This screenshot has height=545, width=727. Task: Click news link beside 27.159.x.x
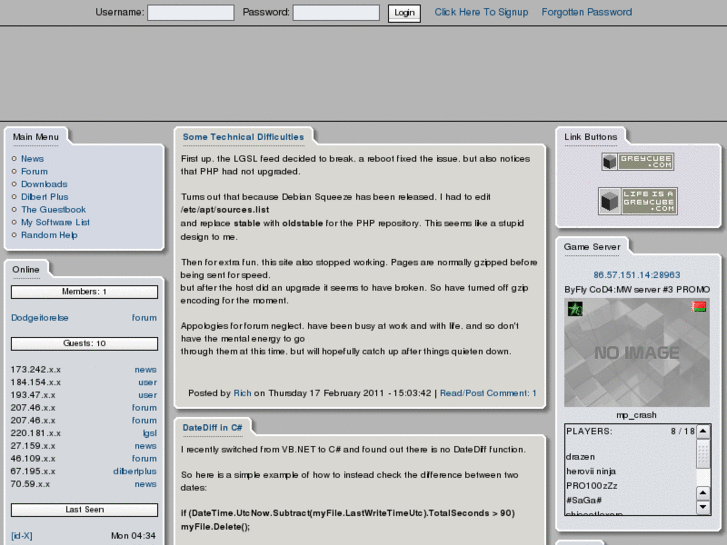(x=146, y=446)
